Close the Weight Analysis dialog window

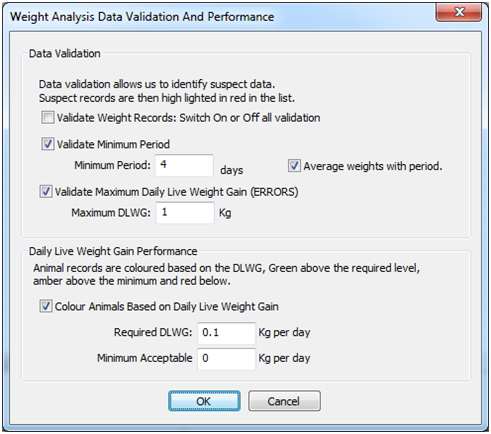click(459, 13)
